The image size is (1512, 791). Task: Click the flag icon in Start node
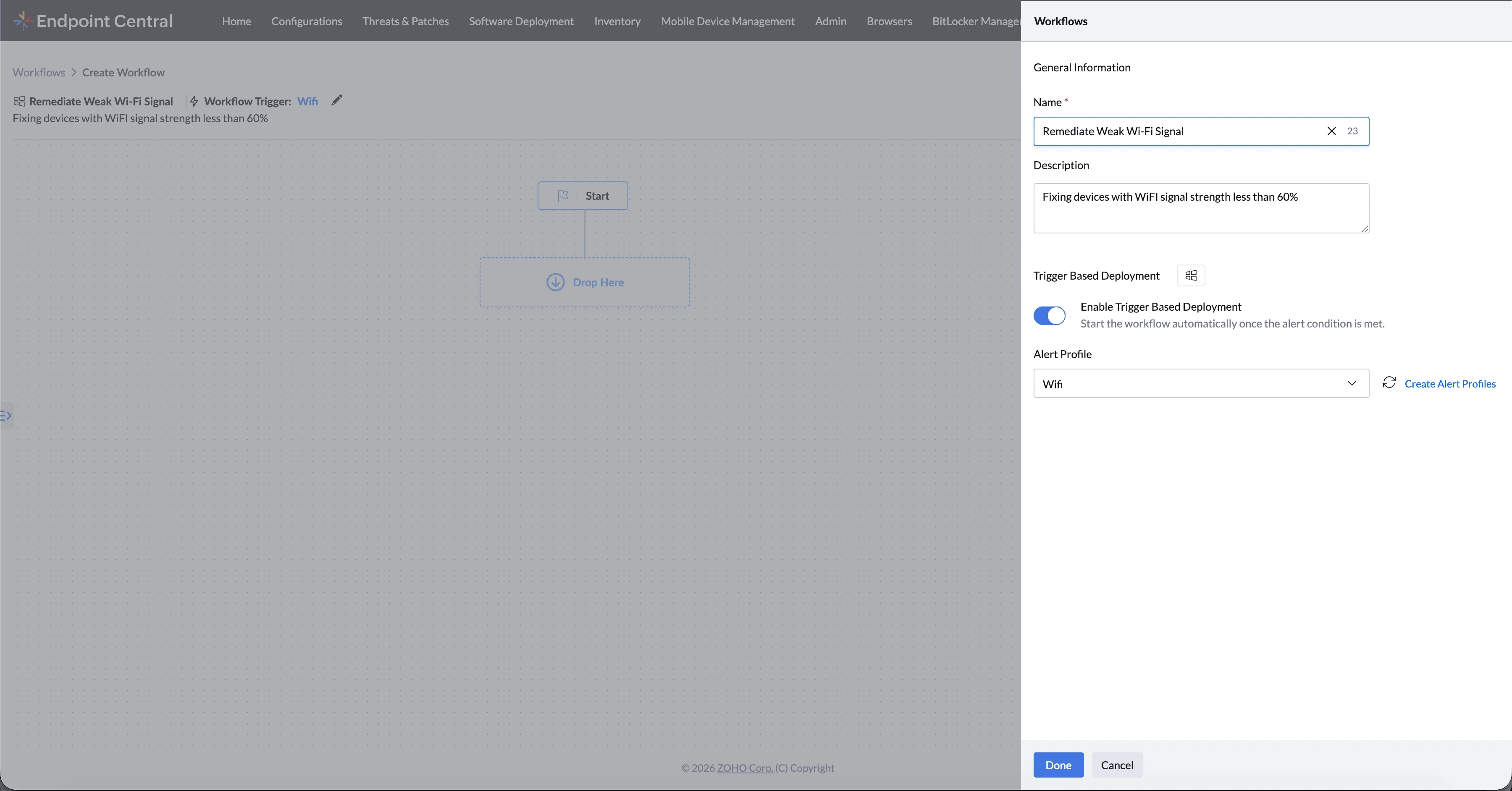(x=563, y=195)
